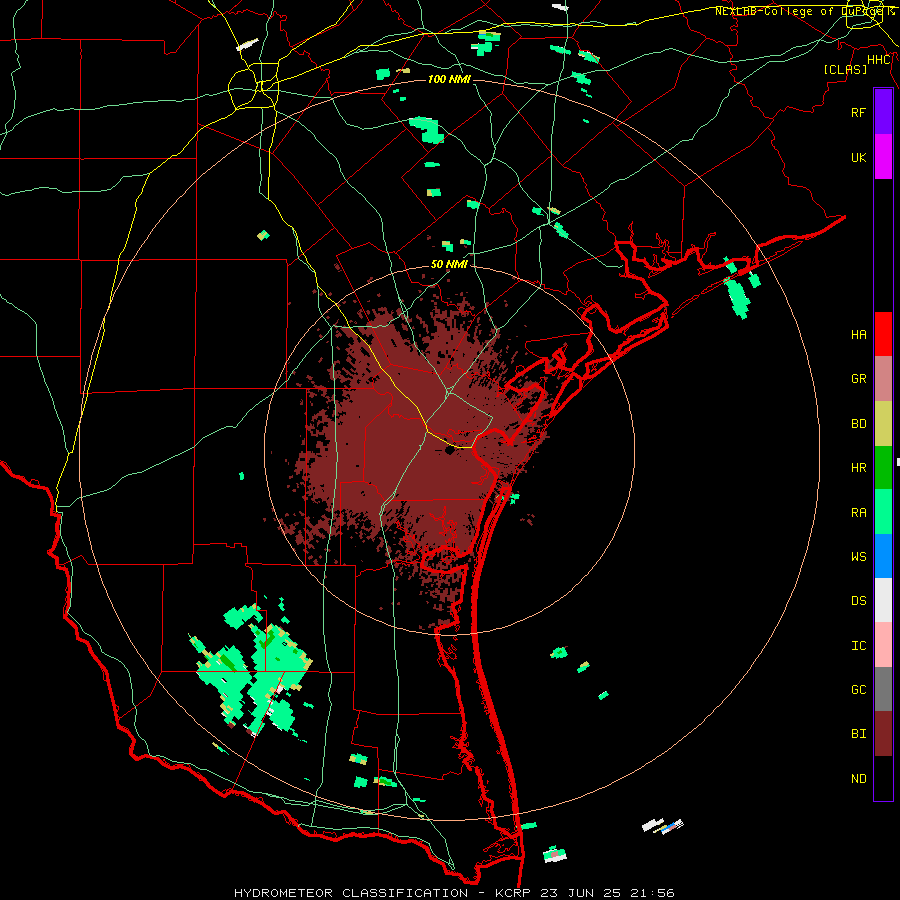
Task: Click the "UK" legend label
Action: [x=858, y=157]
